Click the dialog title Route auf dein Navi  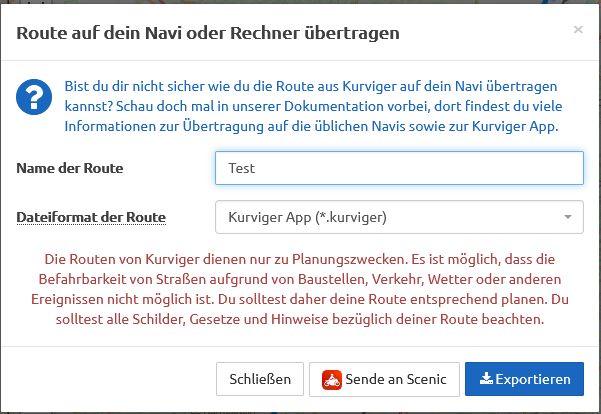[x=208, y=33]
